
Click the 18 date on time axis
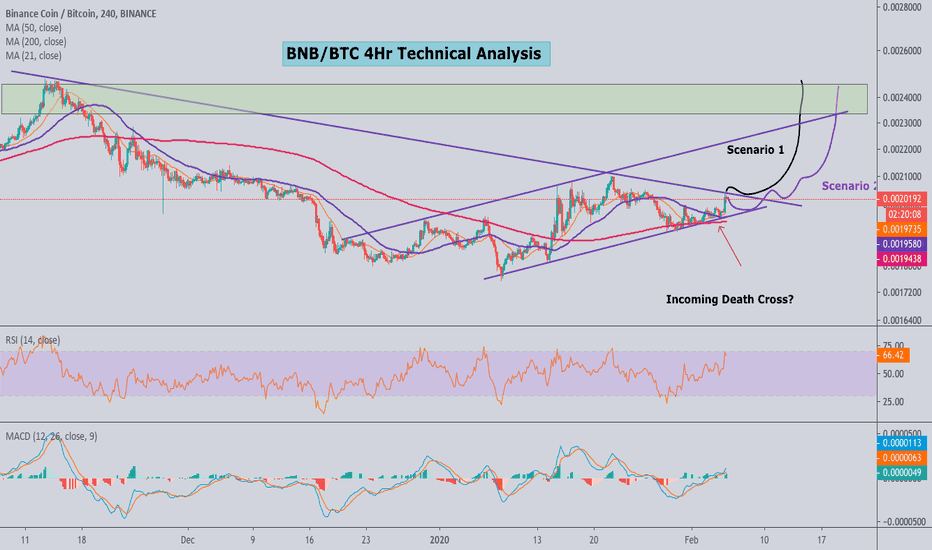pyautogui.click(x=81, y=540)
